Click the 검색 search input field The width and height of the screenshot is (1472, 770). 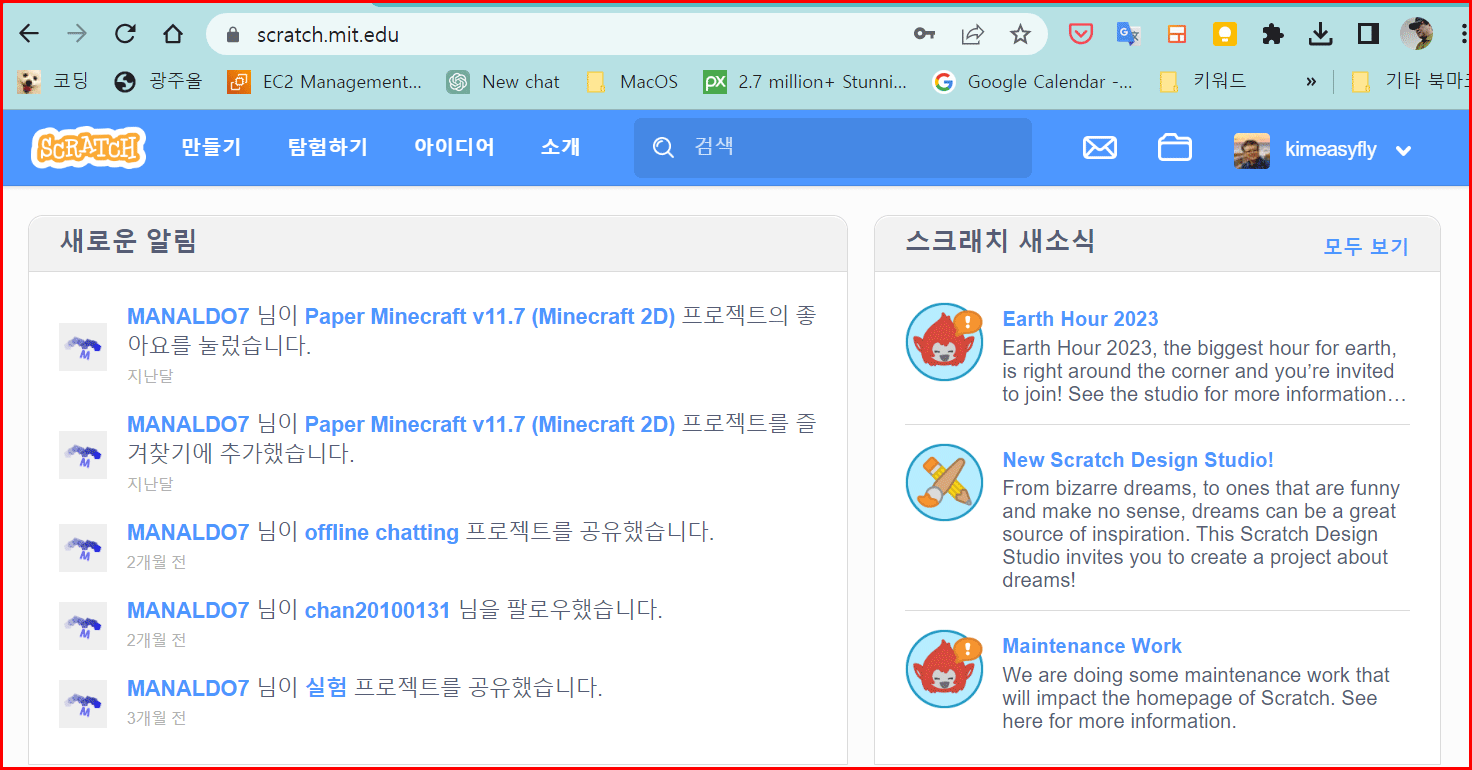click(x=832, y=148)
